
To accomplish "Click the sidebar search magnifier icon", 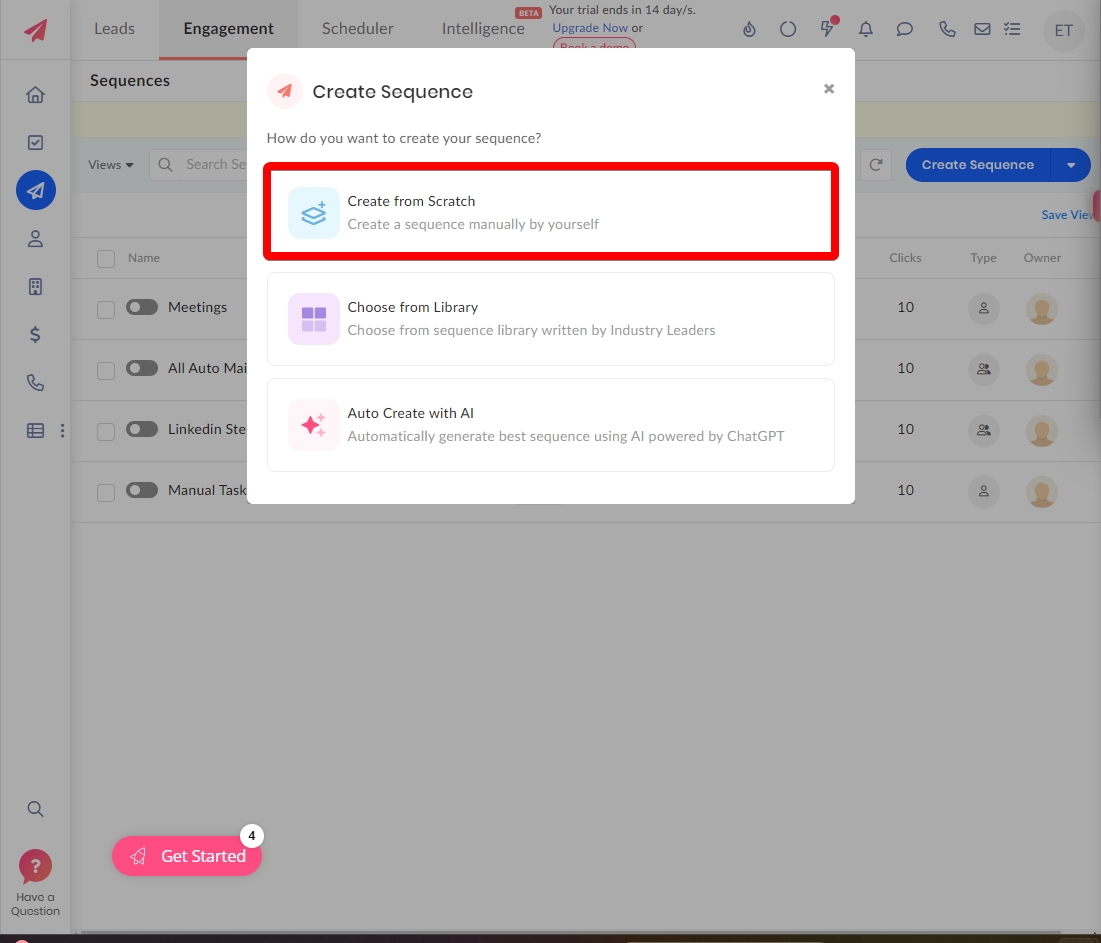I will click(x=35, y=809).
